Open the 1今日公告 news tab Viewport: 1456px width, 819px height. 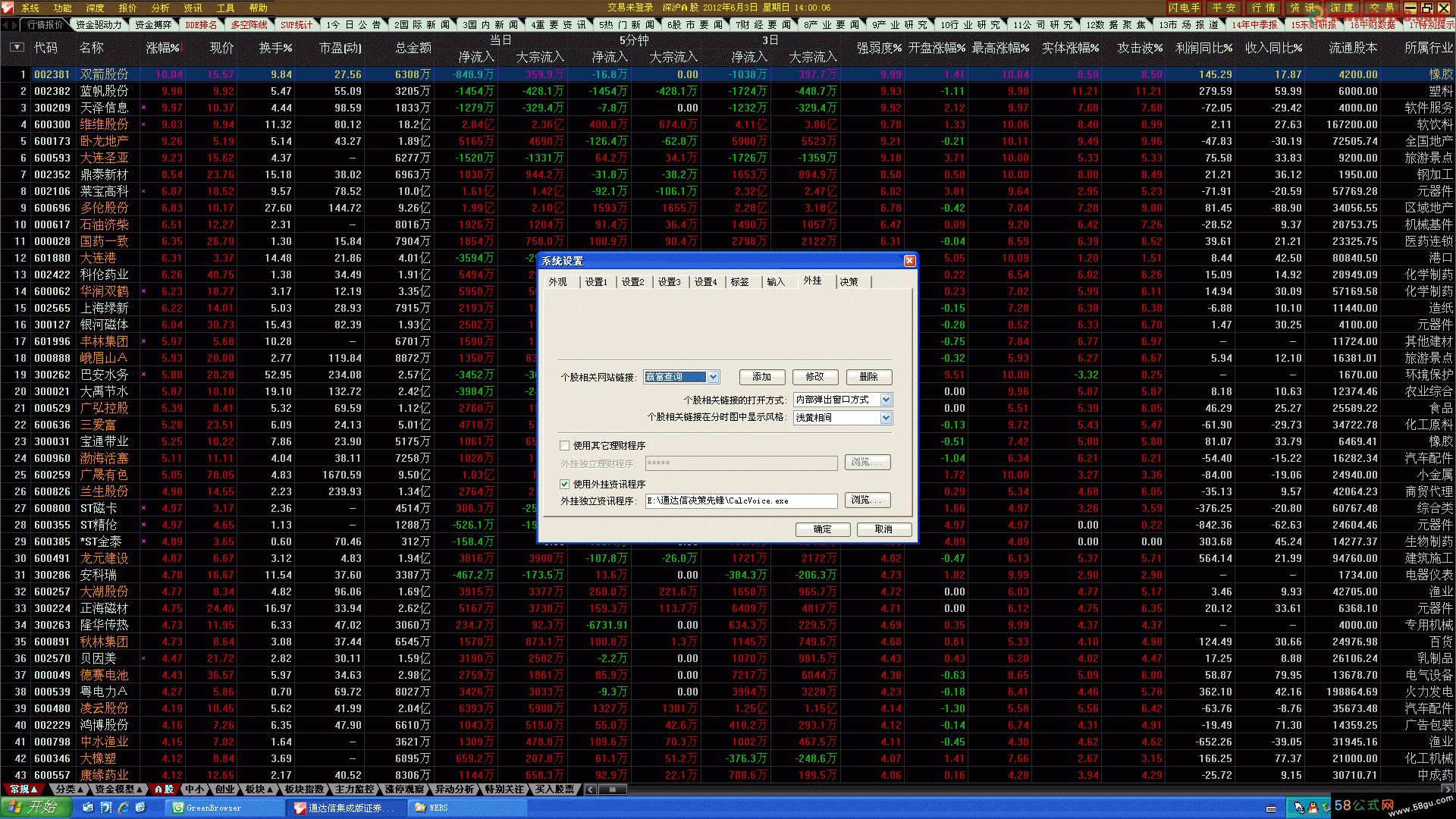(354, 25)
